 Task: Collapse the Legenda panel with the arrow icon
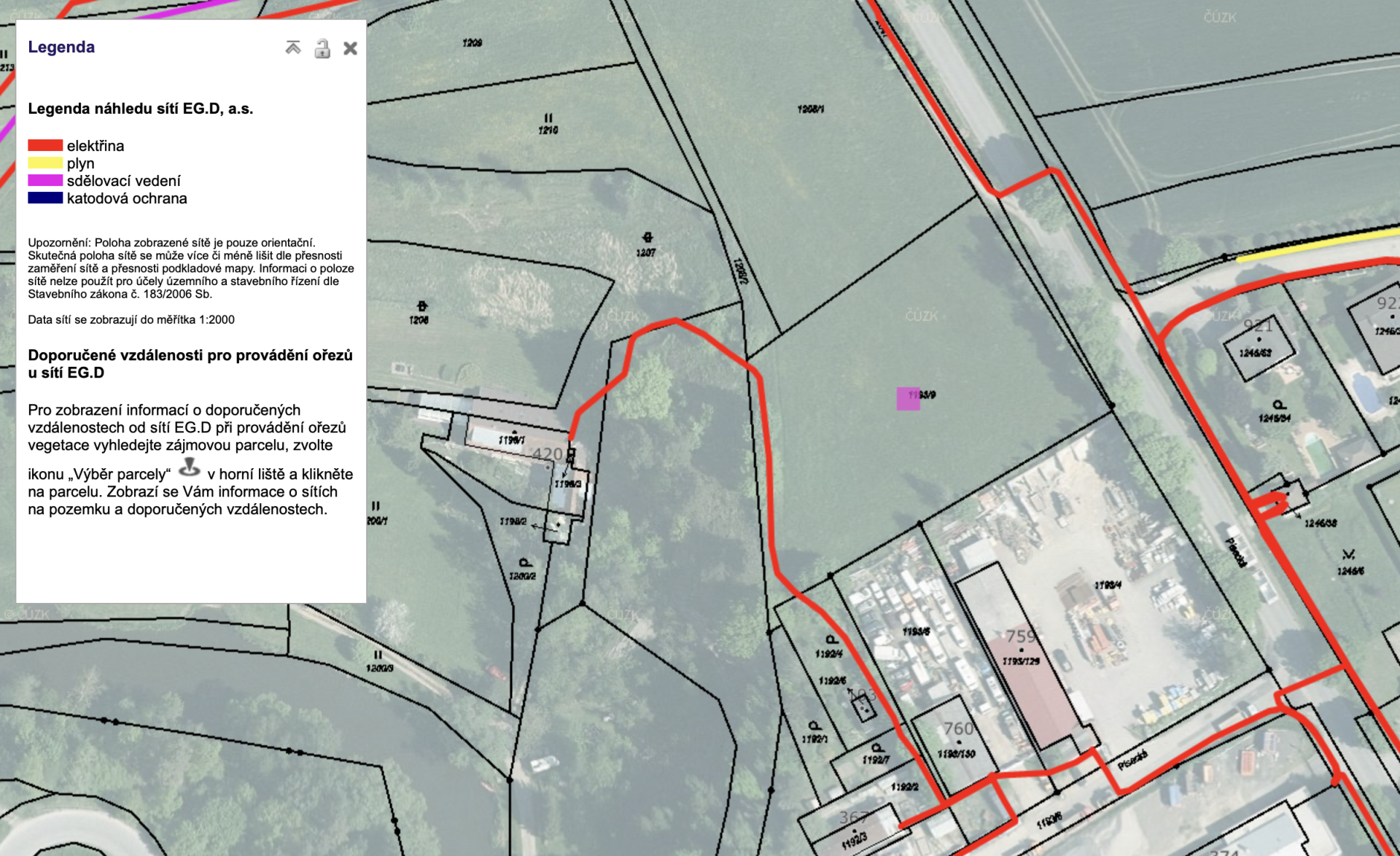[293, 48]
